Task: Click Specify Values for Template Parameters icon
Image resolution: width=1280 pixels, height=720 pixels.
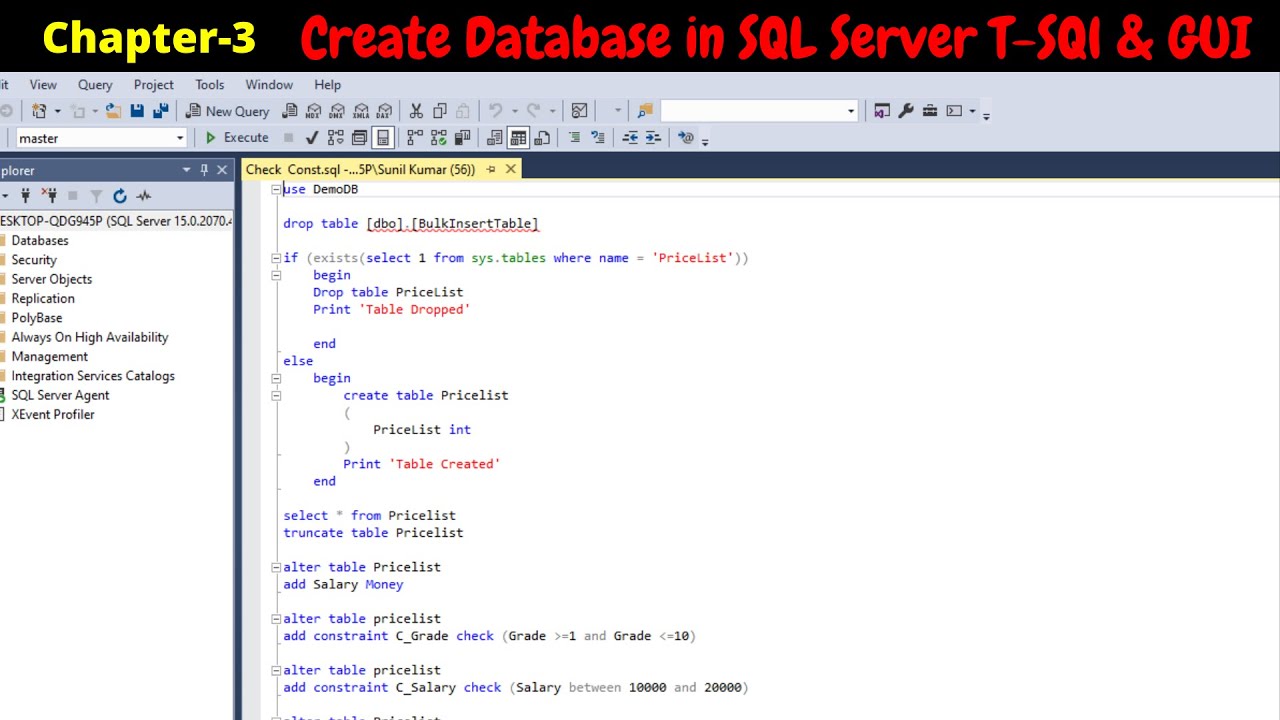Action: (685, 138)
